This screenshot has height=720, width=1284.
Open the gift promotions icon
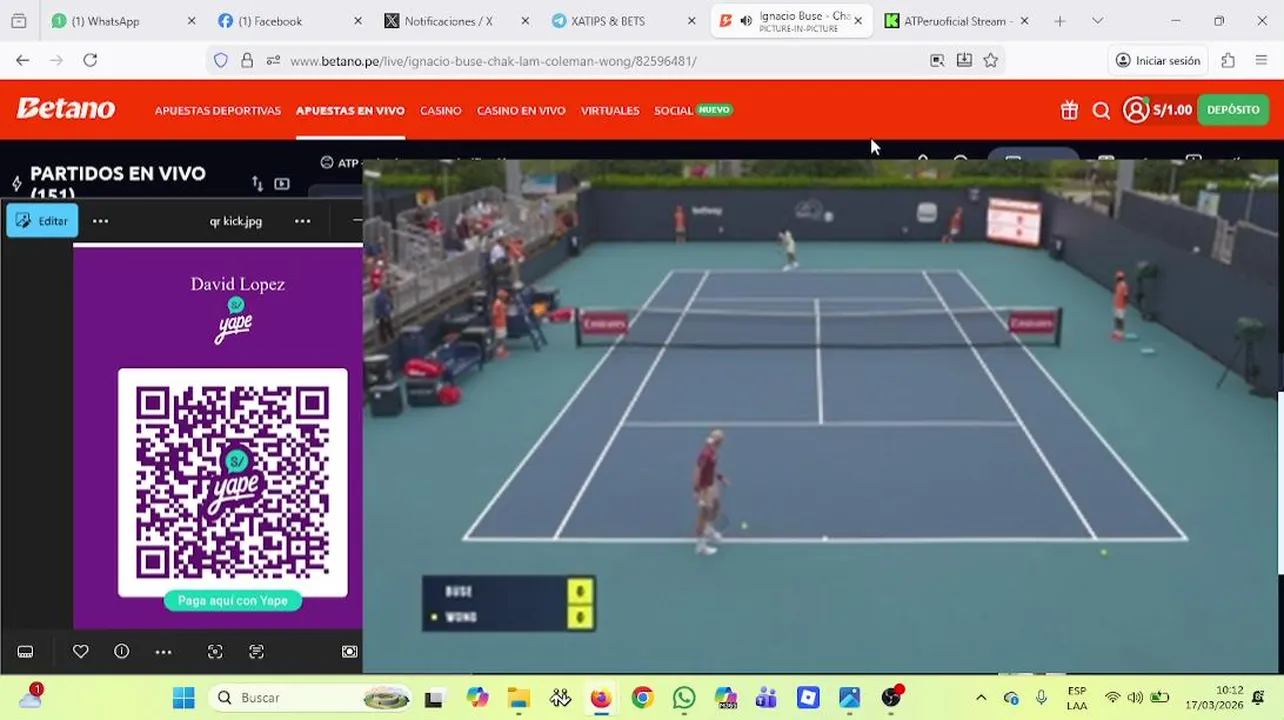pos(1069,110)
